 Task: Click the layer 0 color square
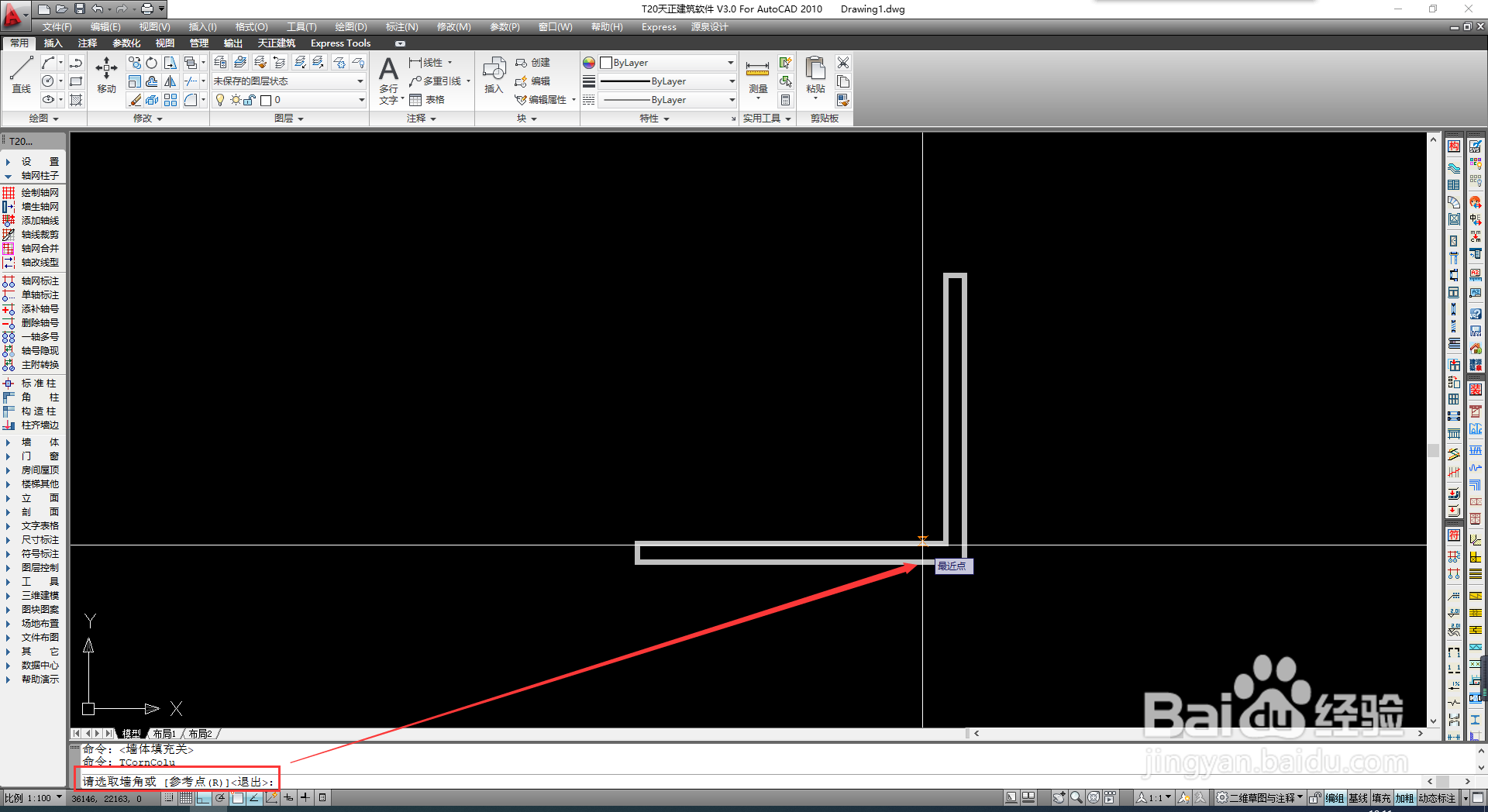click(266, 100)
